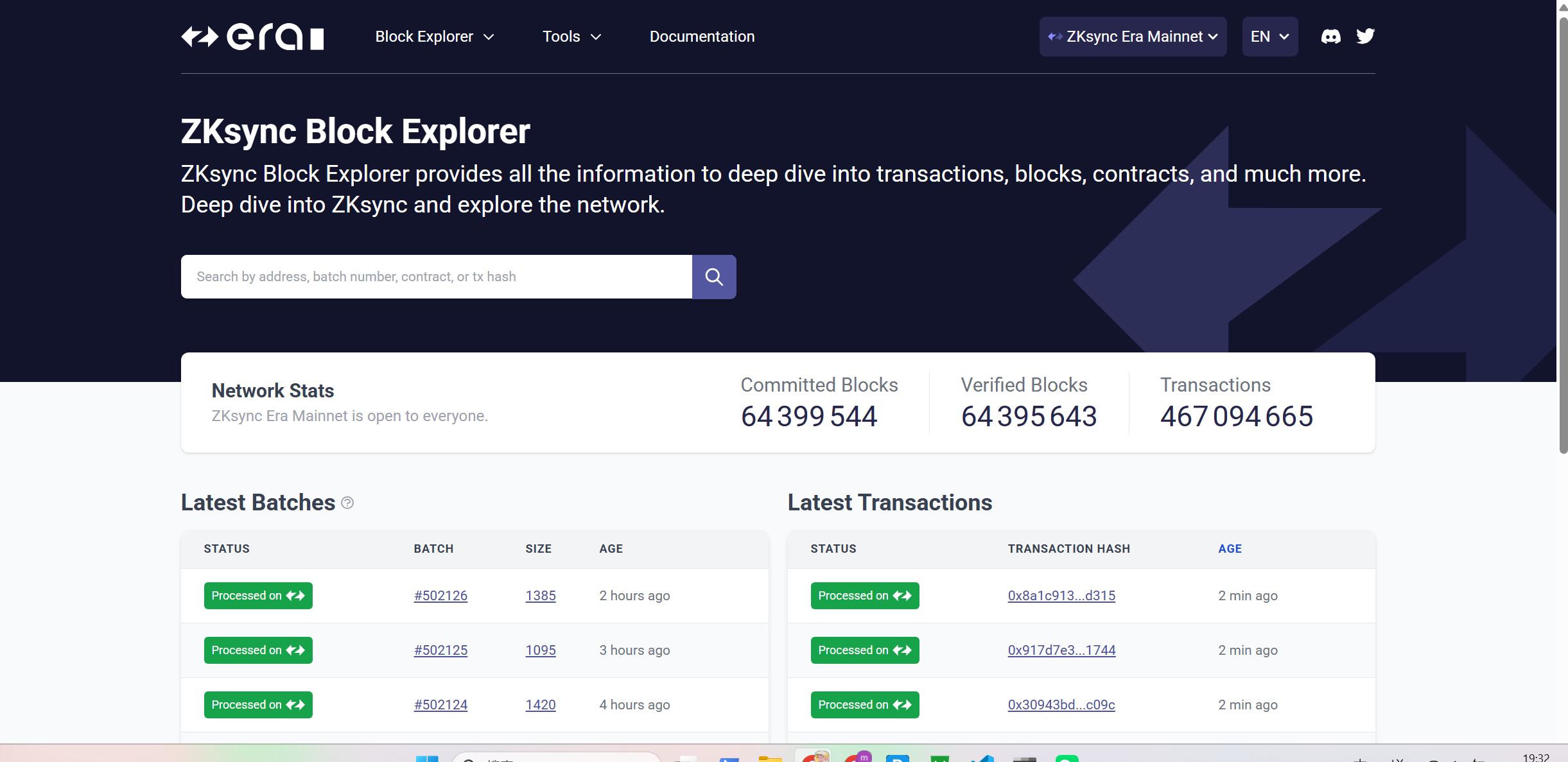Open the Documentation page
This screenshot has width=1568, height=762.
click(702, 37)
